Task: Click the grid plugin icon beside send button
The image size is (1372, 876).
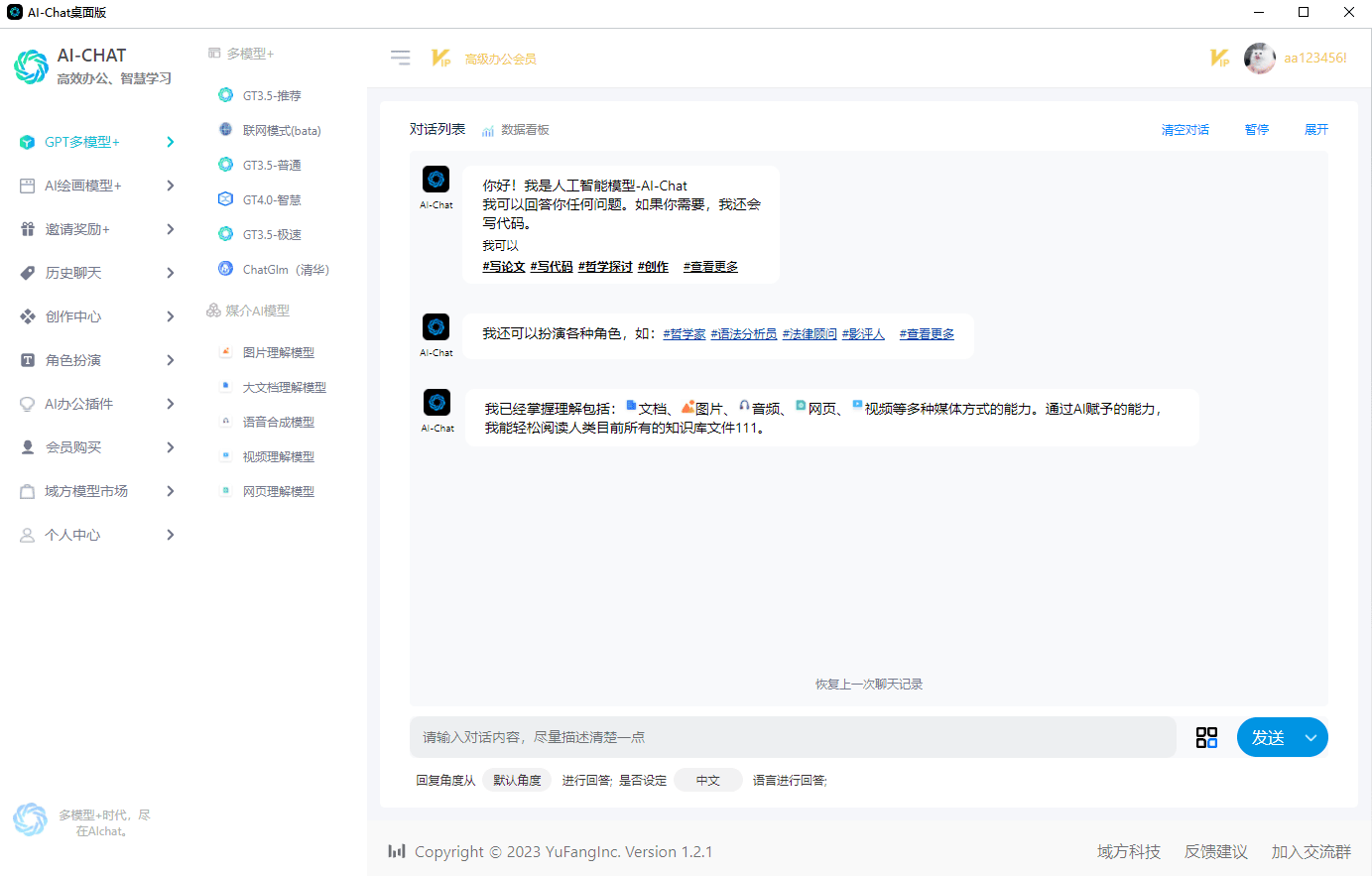Action: click(x=1206, y=737)
